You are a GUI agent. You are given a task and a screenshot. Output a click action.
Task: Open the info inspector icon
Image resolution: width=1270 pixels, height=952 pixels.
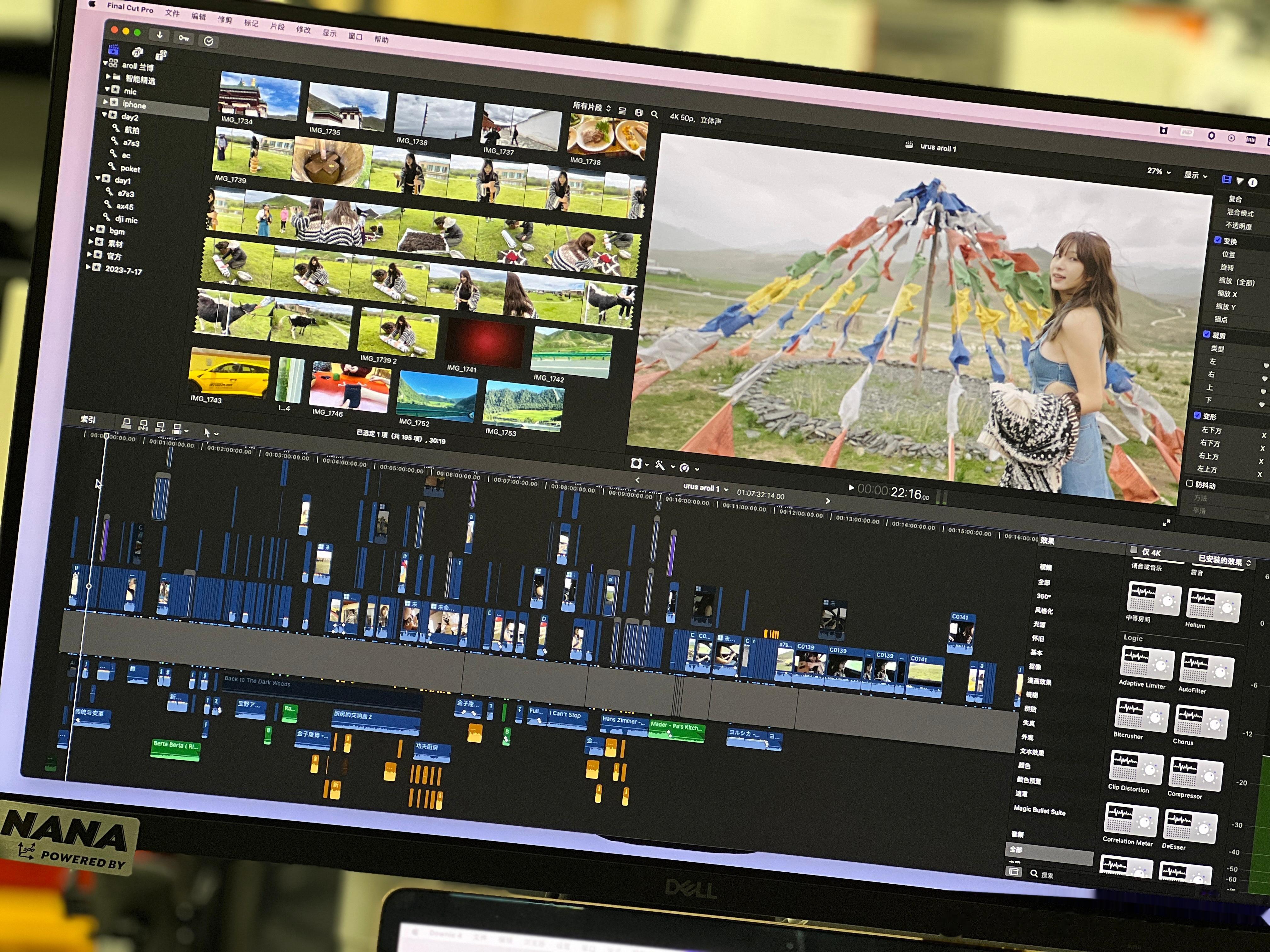[1253, 183]
